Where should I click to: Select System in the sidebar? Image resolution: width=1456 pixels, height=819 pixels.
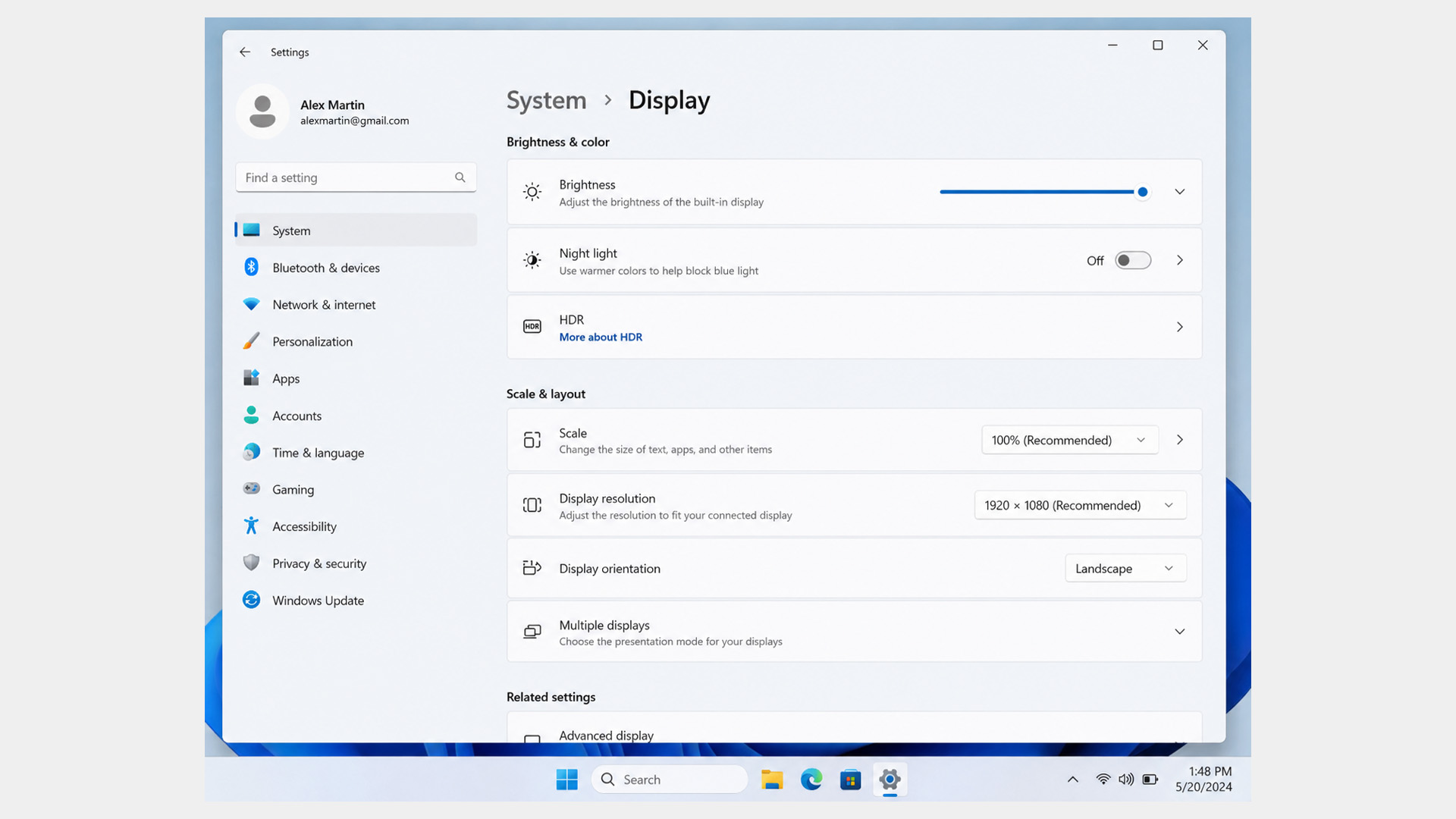tap(356, 230)
